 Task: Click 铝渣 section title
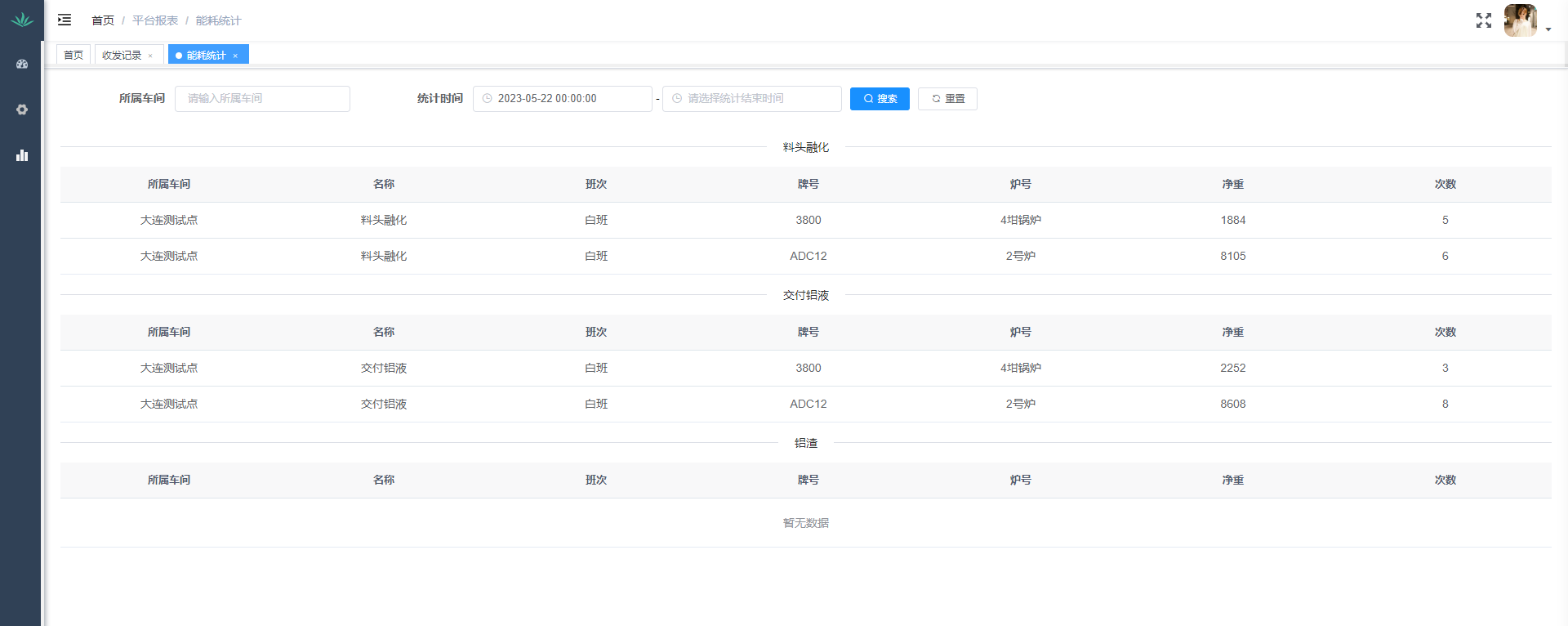[806, 444]
